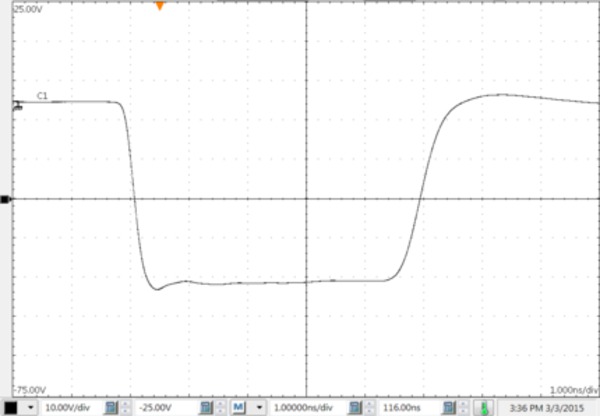Open the dropdown next to the black color swatch

tap(31, 408)
